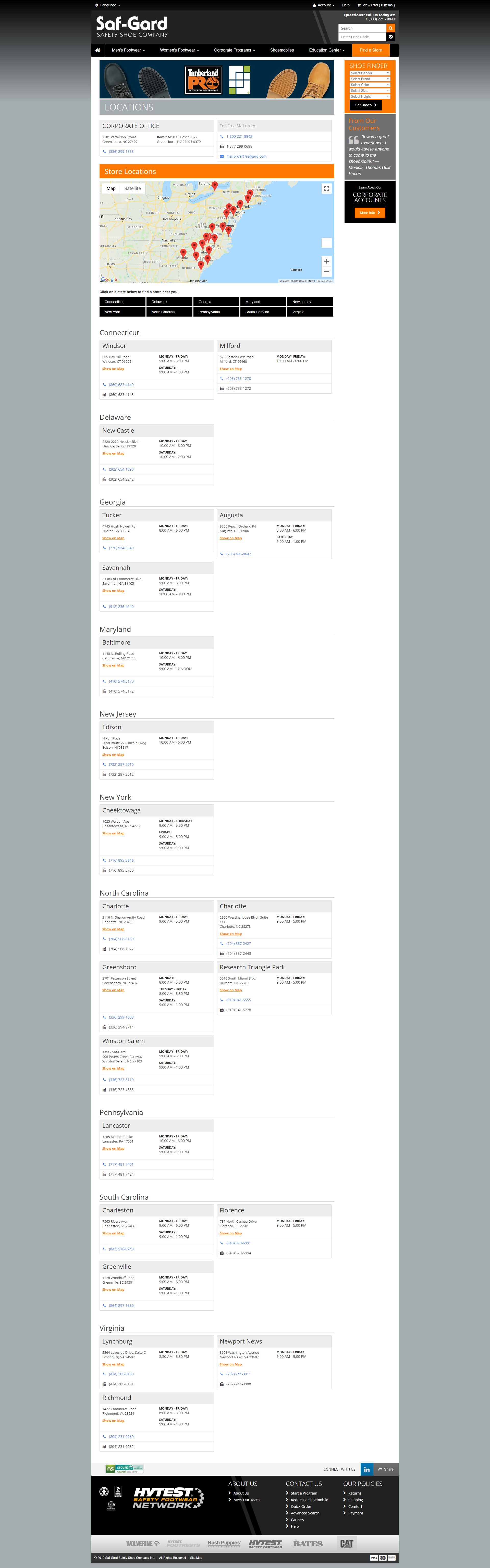Click the Get Shoes button
This screenshot has width=490, height=1568.
click(366, 105)
